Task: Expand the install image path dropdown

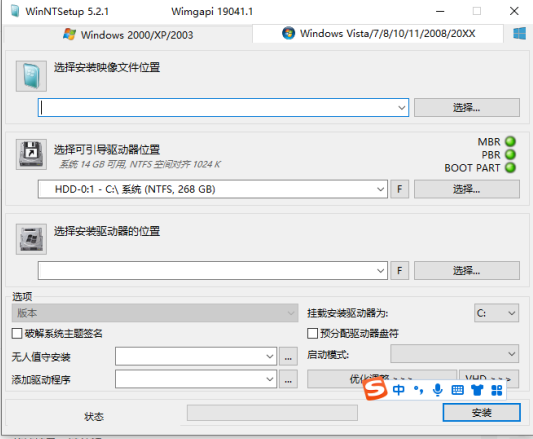Action: click(401, 108)
